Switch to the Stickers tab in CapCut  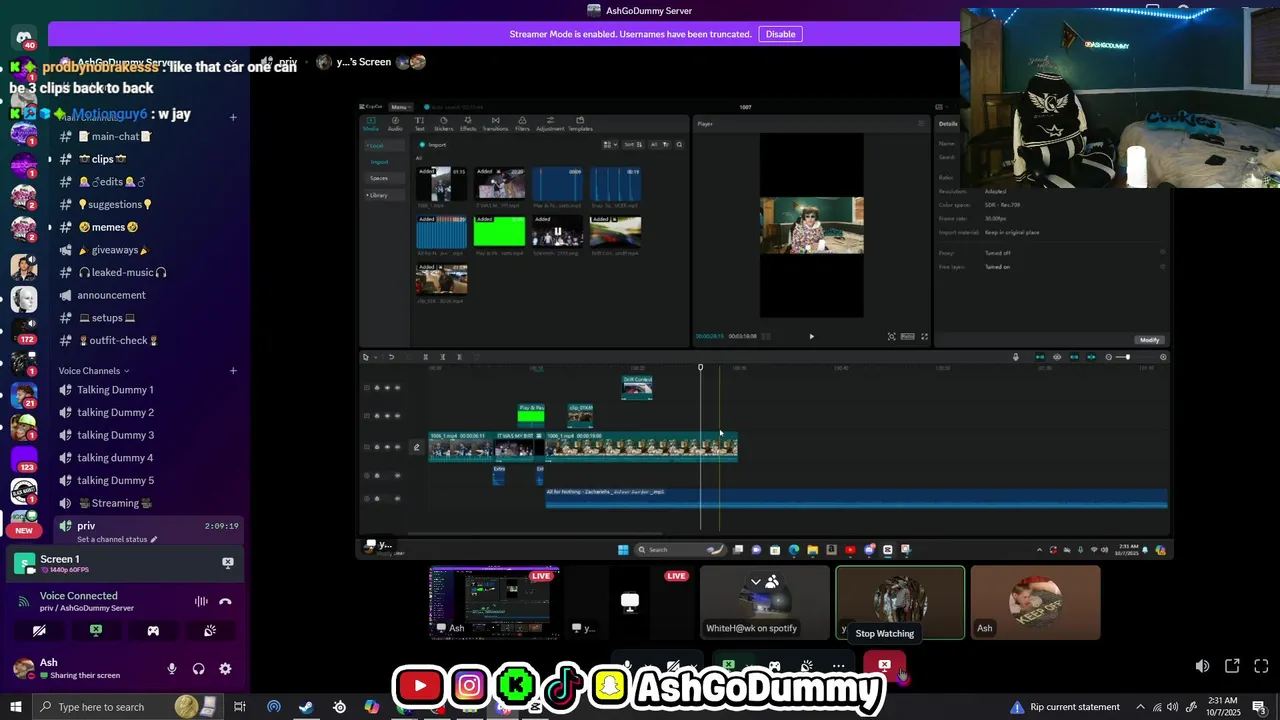pos(443,124)
